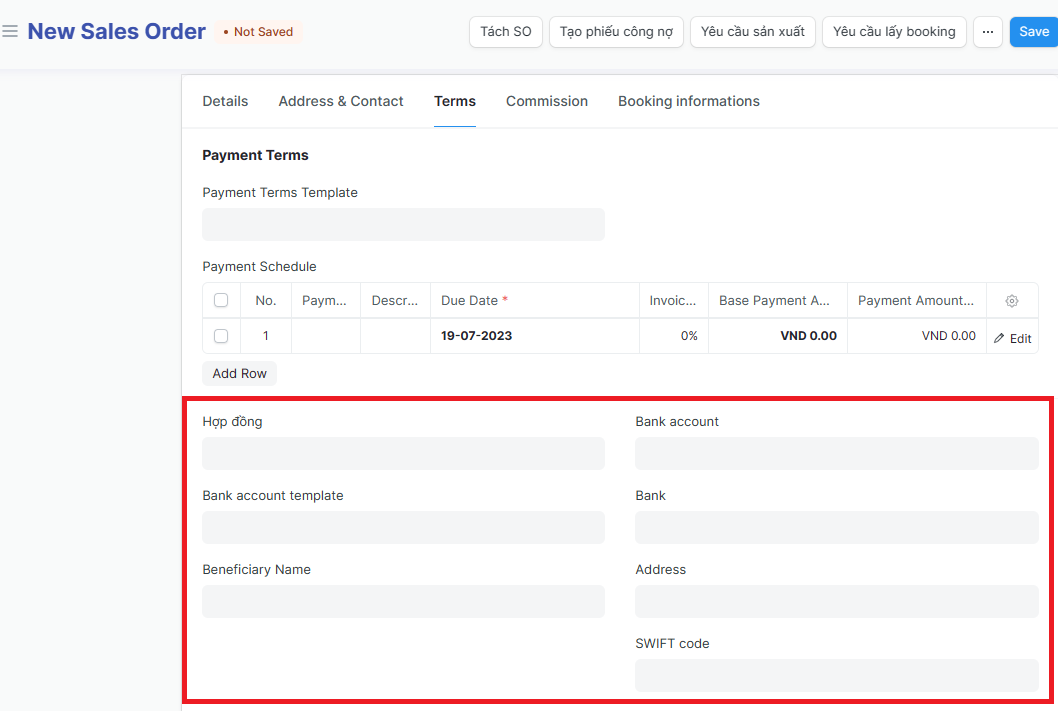Tick the checkbox for row 1
The image size is (1058, 711).
(x=221, y=336)
